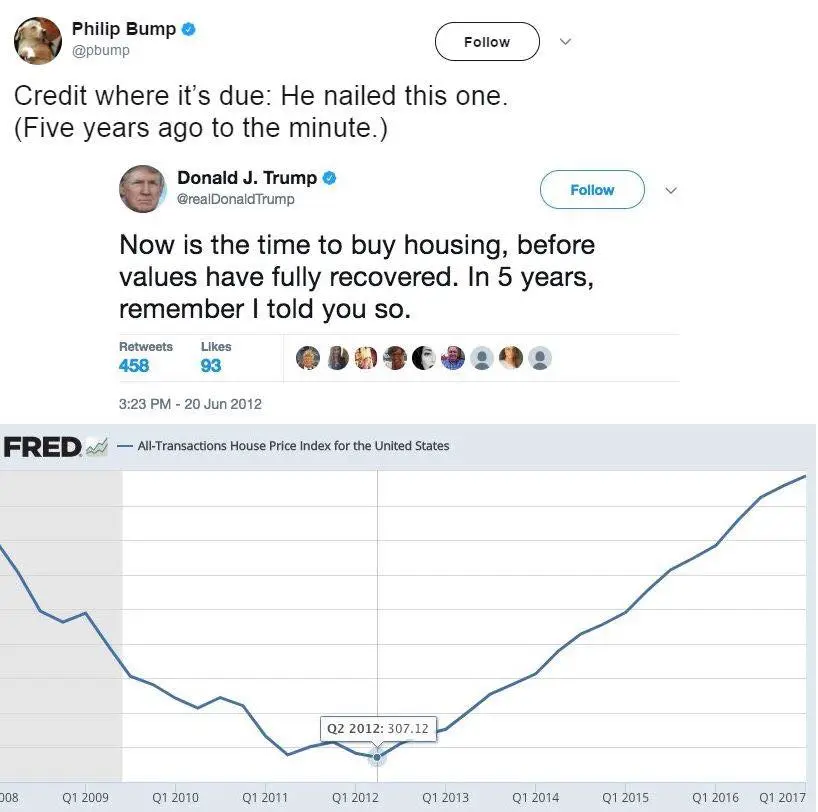Open the chevron menu on Trump's embedded tweet

click(x=670, y=190)
